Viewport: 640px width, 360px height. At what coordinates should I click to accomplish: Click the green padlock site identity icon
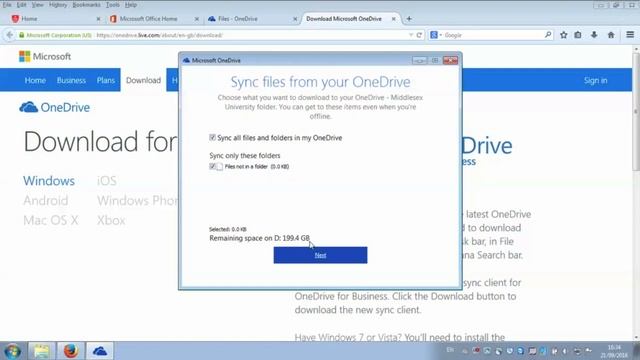pos(22,35)
